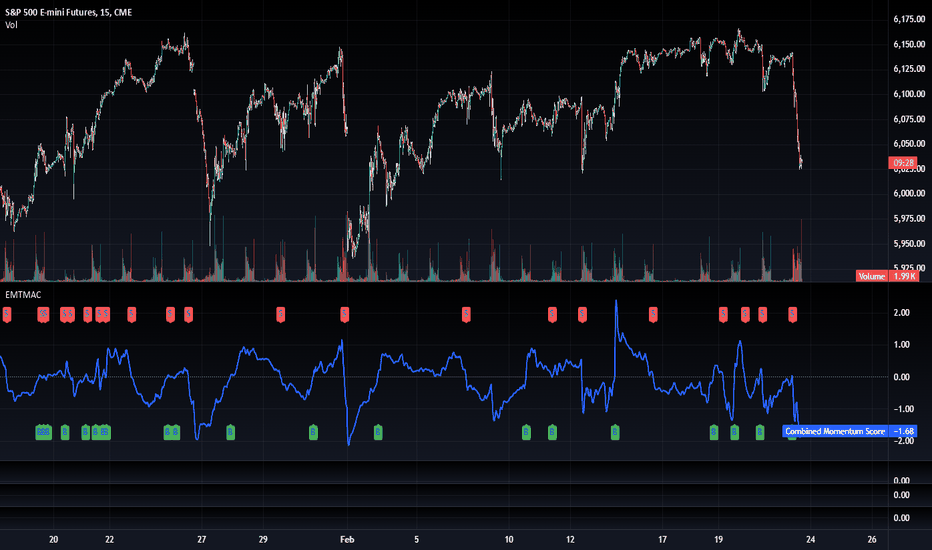
Task: Click the 6,150.00 price axis label
Action: 909,44
